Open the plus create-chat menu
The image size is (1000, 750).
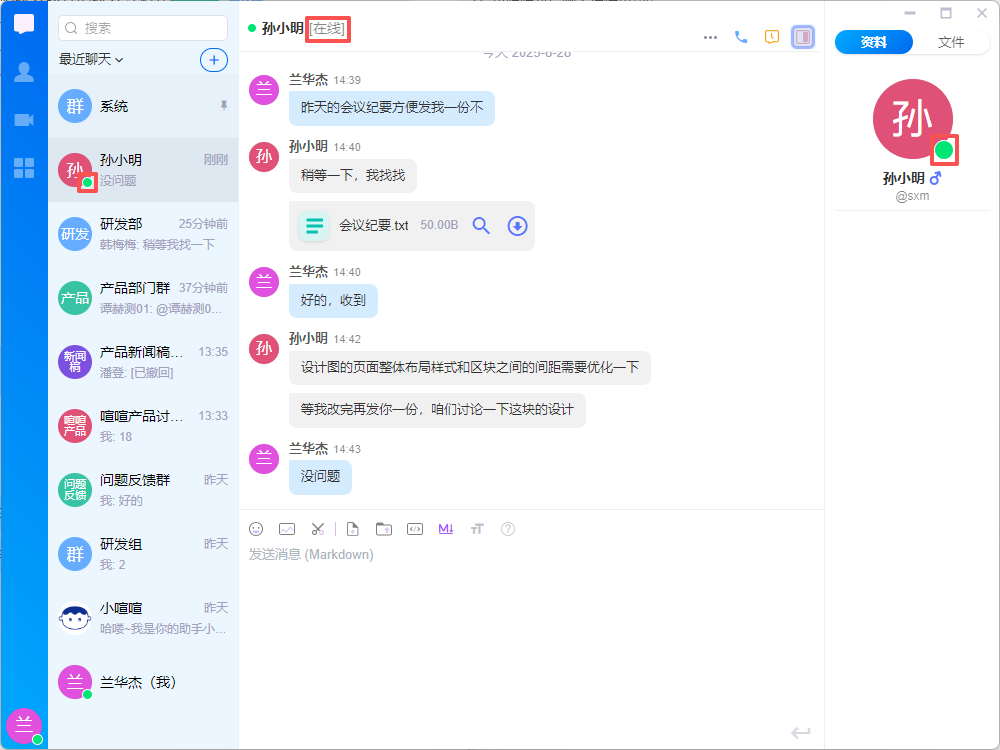214,59
